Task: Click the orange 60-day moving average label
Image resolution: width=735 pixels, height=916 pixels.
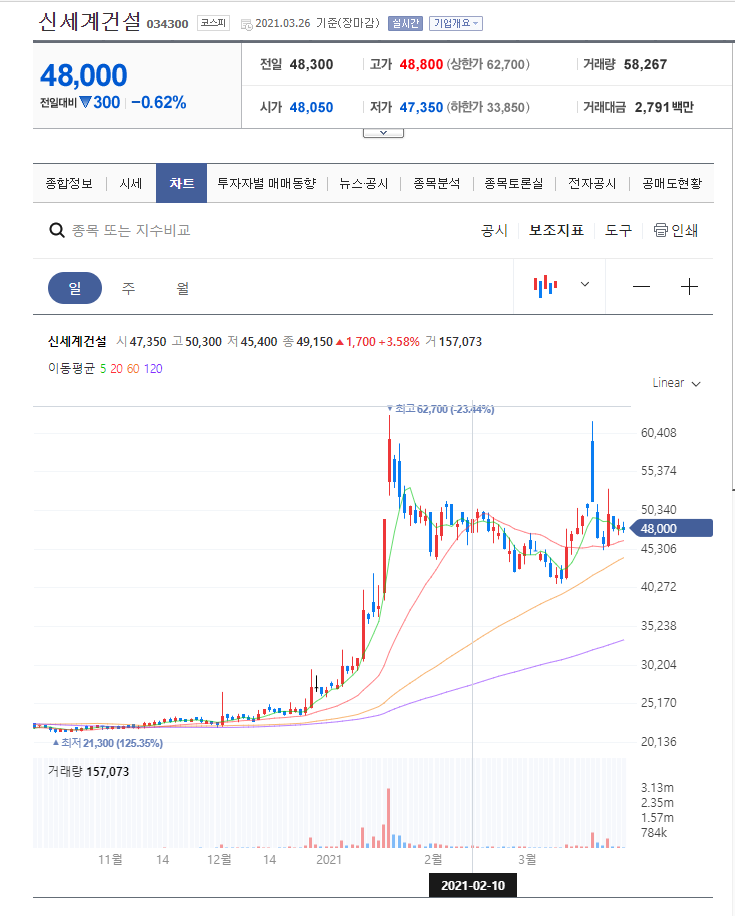Action: (133, 369)
